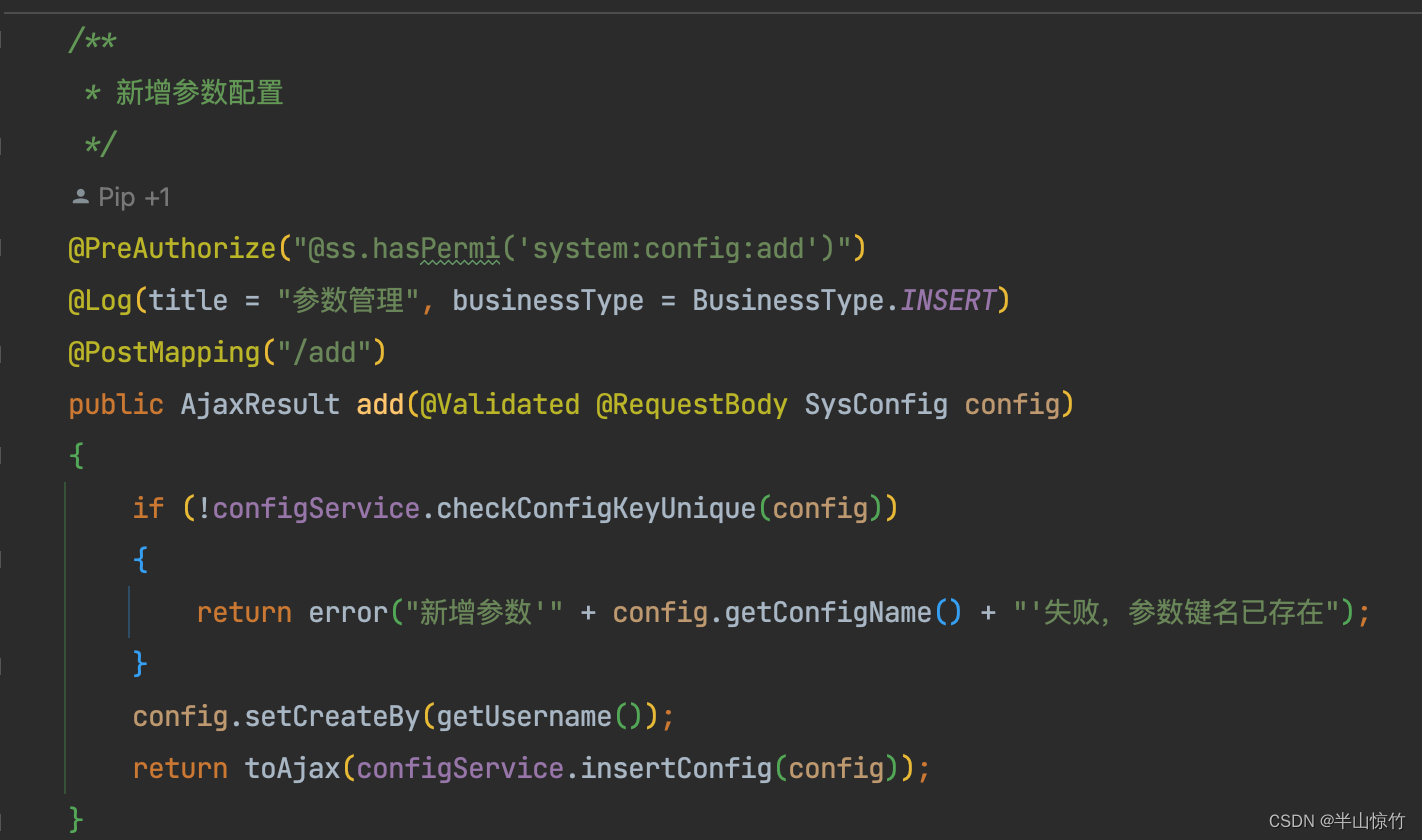Viewport: 1422px width, 840px height.
Task: Click the person icon beside Pip +1
Action: pyautogui.click(x=81, y=197)
